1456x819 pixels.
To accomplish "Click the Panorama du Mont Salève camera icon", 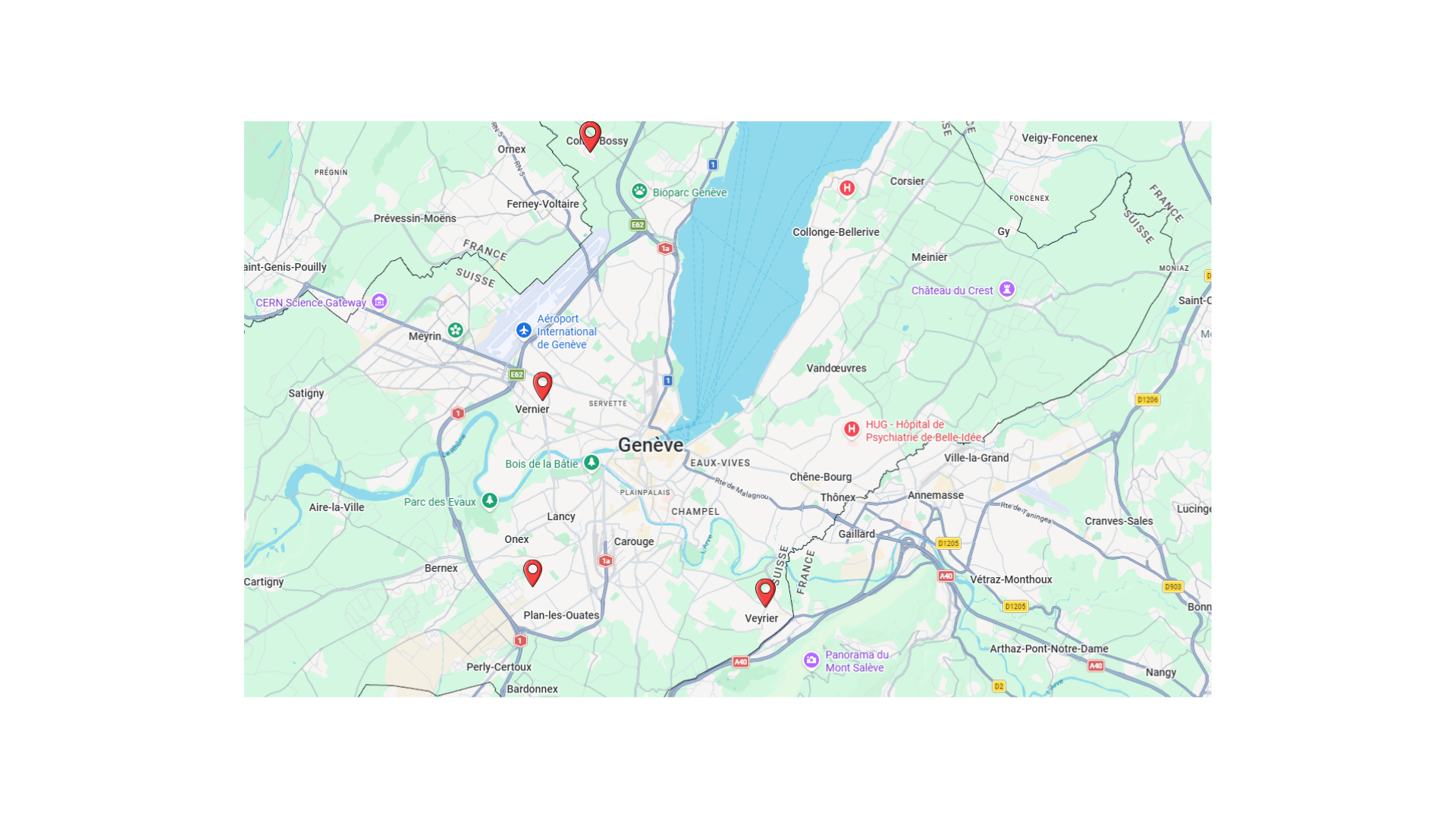I will (811, 661).
